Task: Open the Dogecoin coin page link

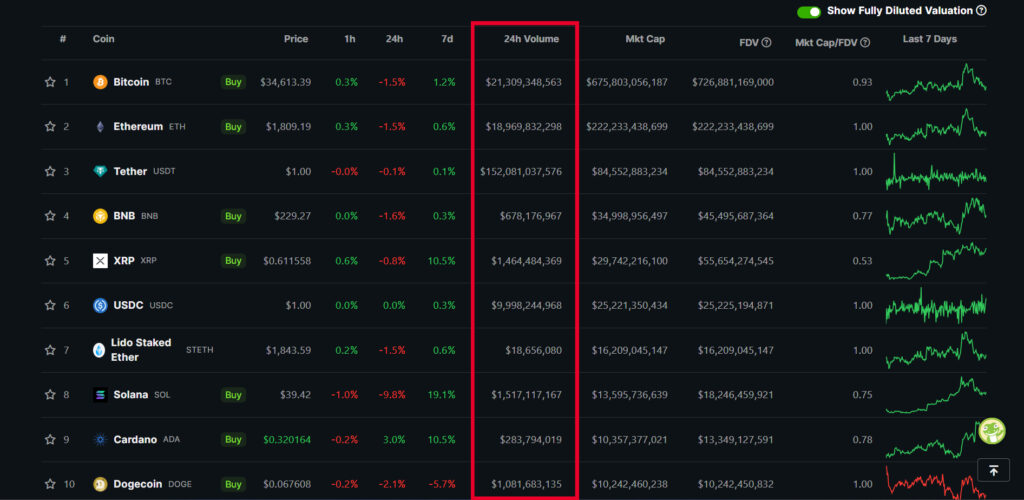Action: click(x=138, y=484)
